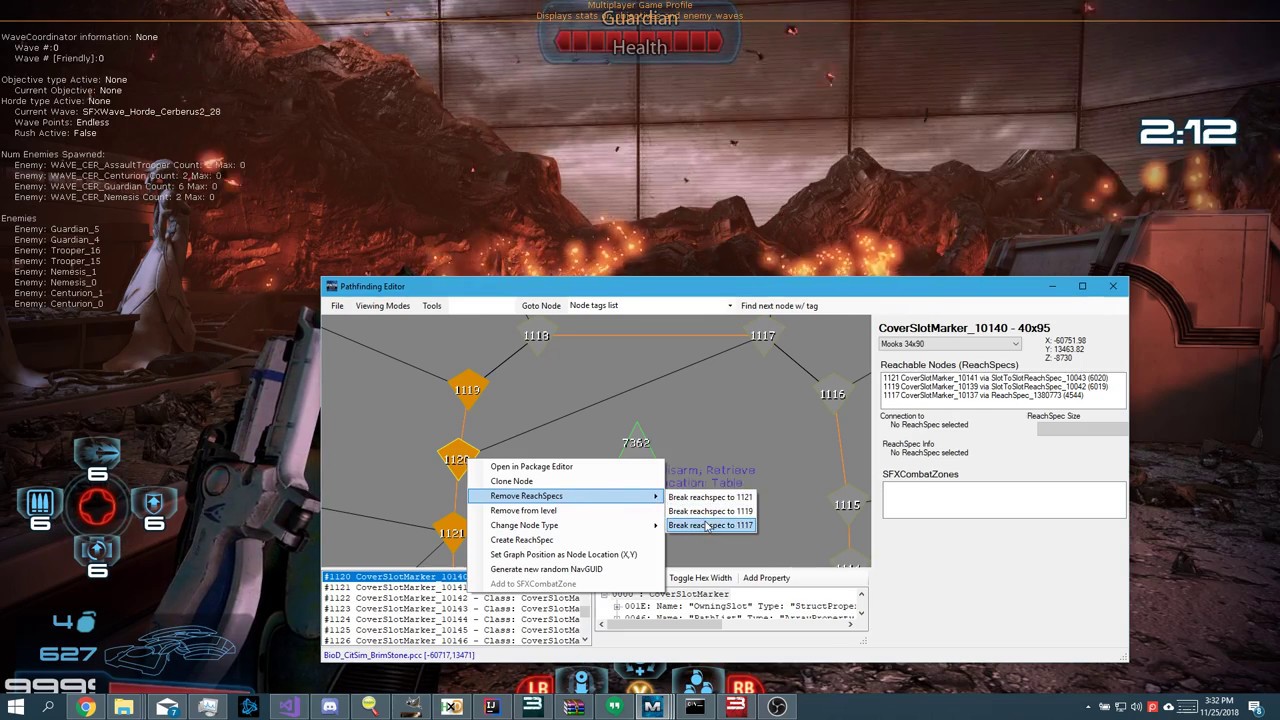The width and height of the screenshot is (1280, 720).
Task: Open the IntelliJ IDEA taskbar icon
Action: pos(491,707)
